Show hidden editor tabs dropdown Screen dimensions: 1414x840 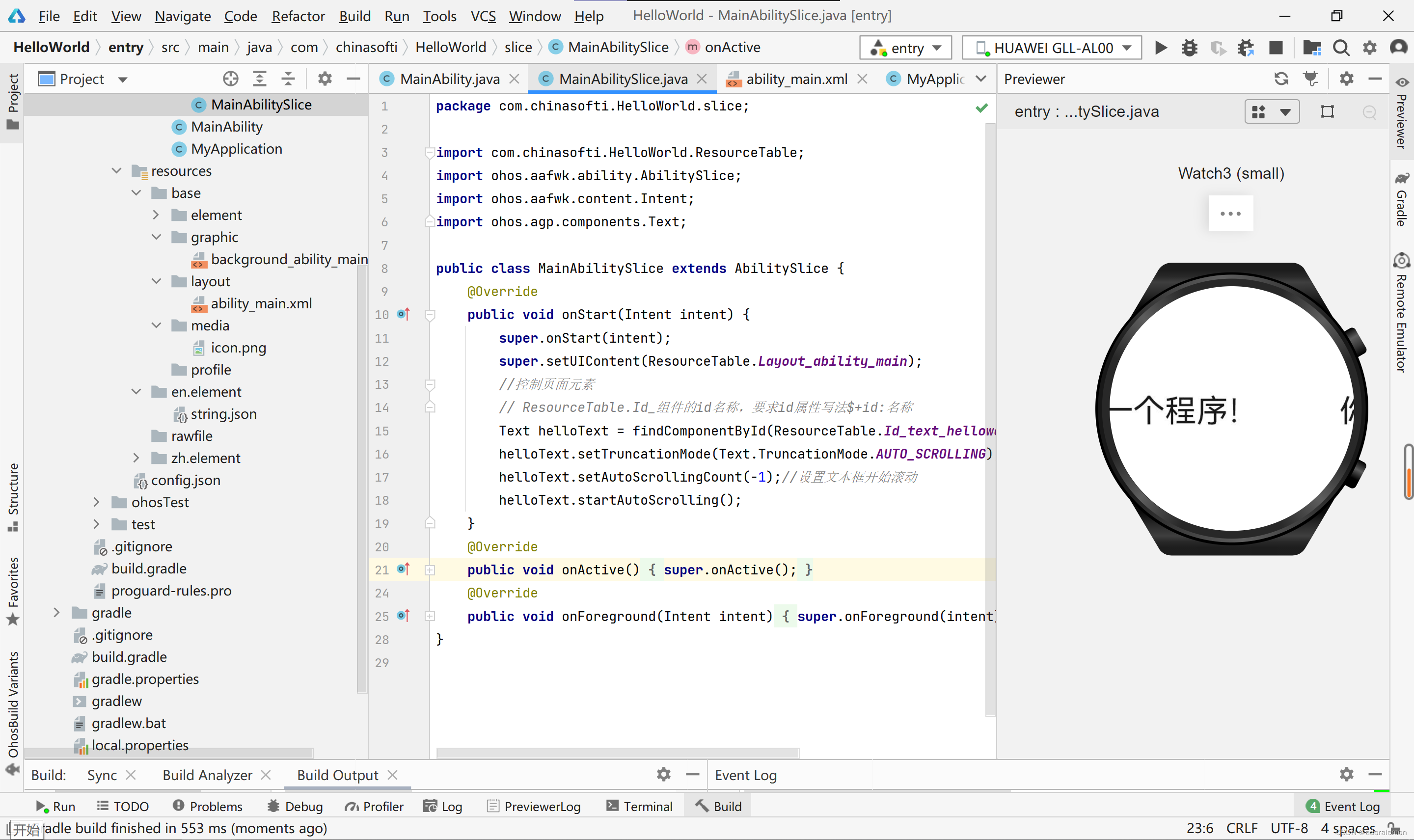tap(981, 79)
